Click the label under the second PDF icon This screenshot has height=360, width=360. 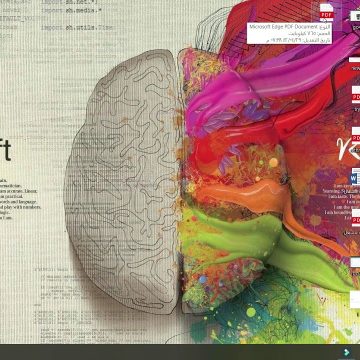pos(357,109)
